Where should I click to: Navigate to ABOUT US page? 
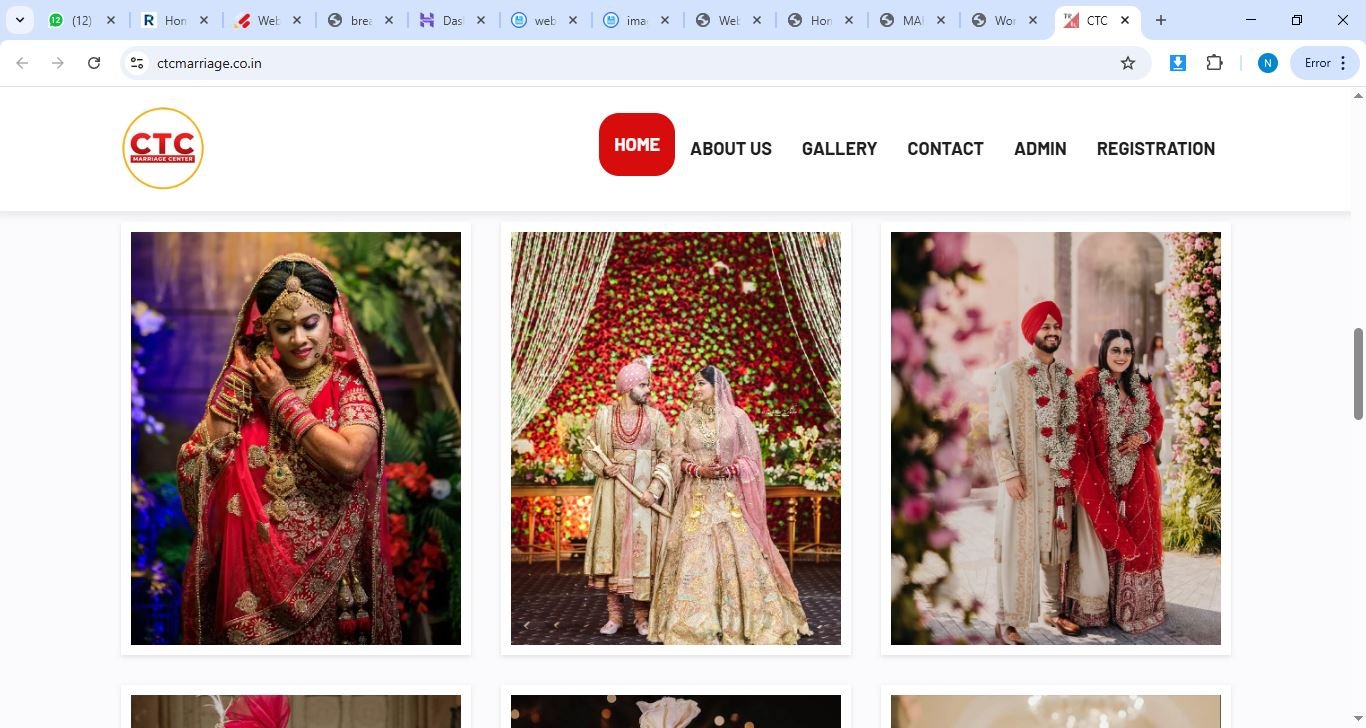(x=730, y=148)
